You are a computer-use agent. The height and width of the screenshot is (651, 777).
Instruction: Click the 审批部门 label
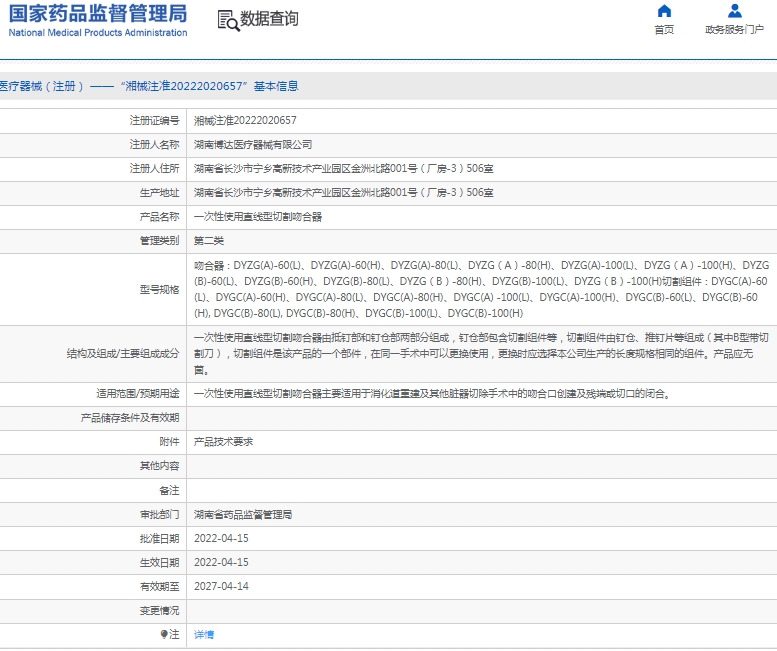[159, 514]
